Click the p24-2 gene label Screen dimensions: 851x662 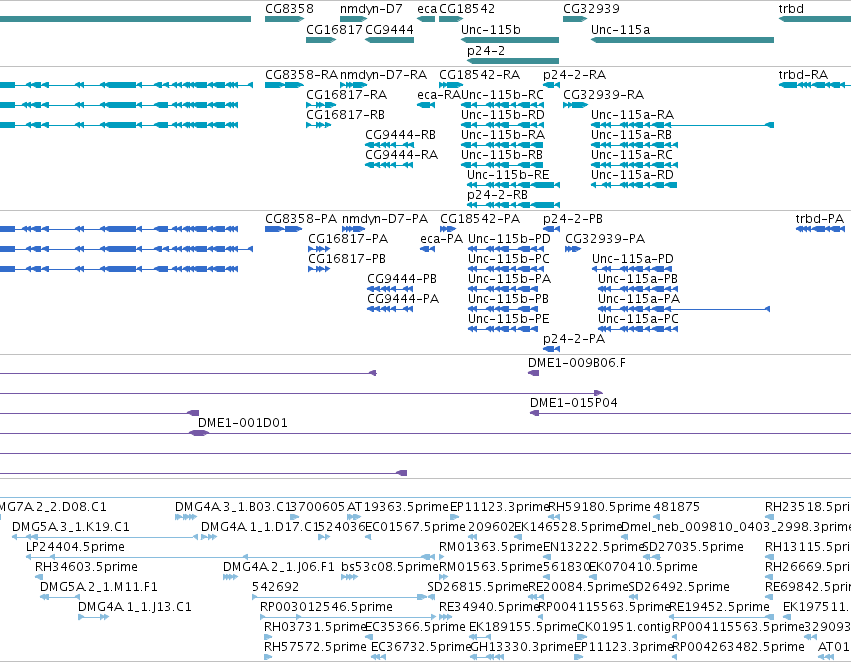pyautogui.click(x=486, y=50)
